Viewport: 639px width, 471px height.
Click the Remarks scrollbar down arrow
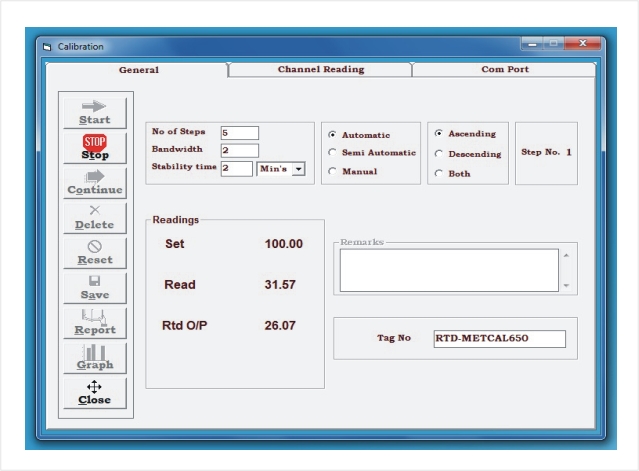click(566, 286)
